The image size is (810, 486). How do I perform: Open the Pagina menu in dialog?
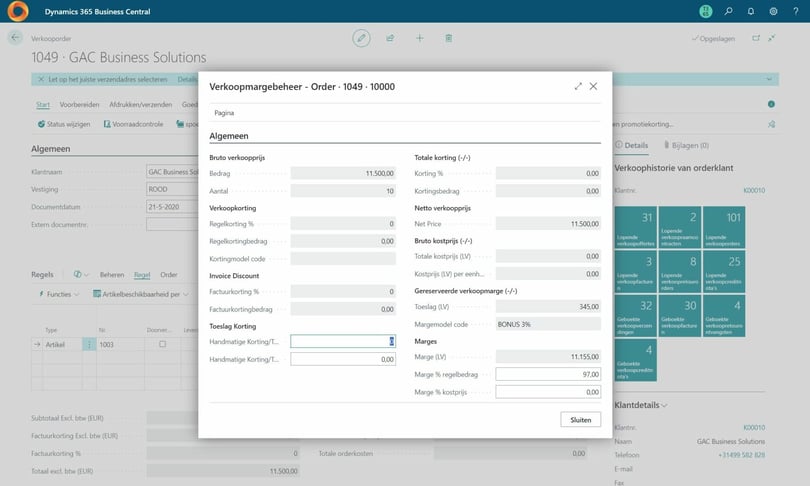click(x=224, y=113)
